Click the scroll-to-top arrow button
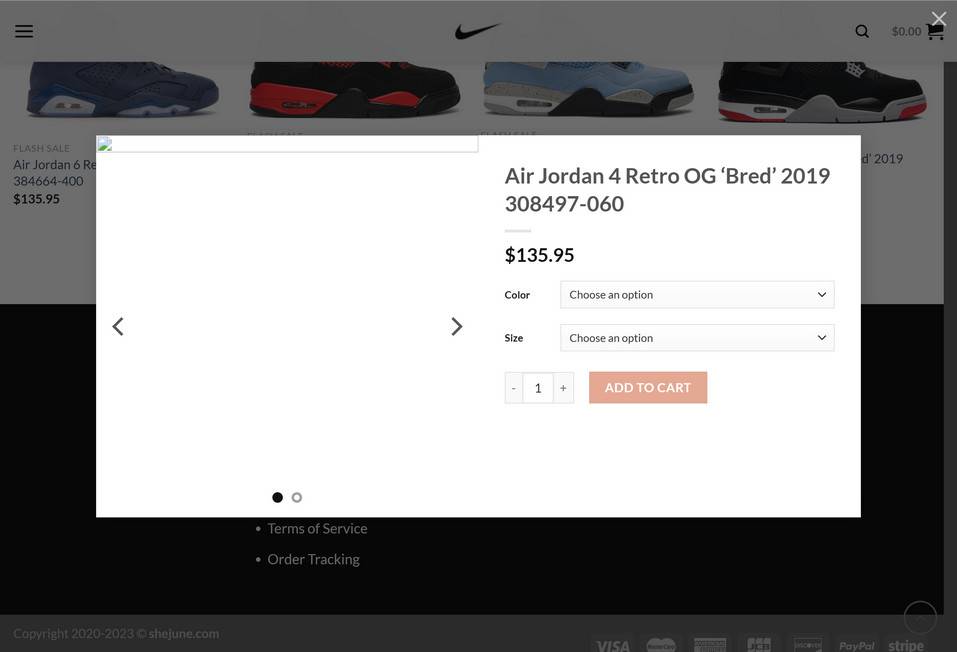The height and width of the screenshot is (652, 957). pyautogui.click(x=920, y=617)
